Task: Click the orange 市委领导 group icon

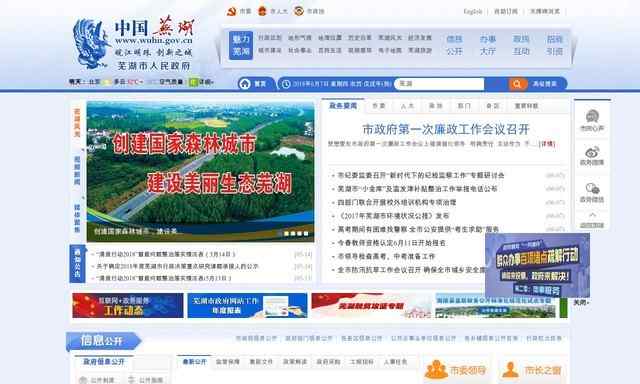Action: click(436, 370)
